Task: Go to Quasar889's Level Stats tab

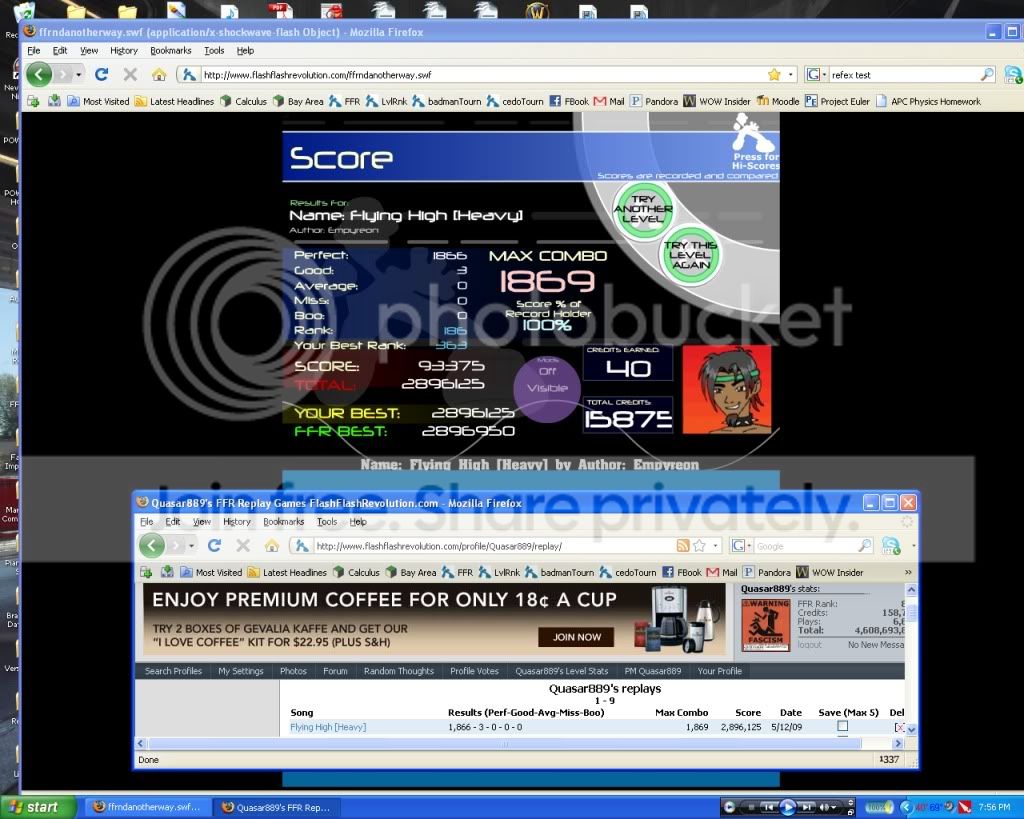Action: click(561, 671)
